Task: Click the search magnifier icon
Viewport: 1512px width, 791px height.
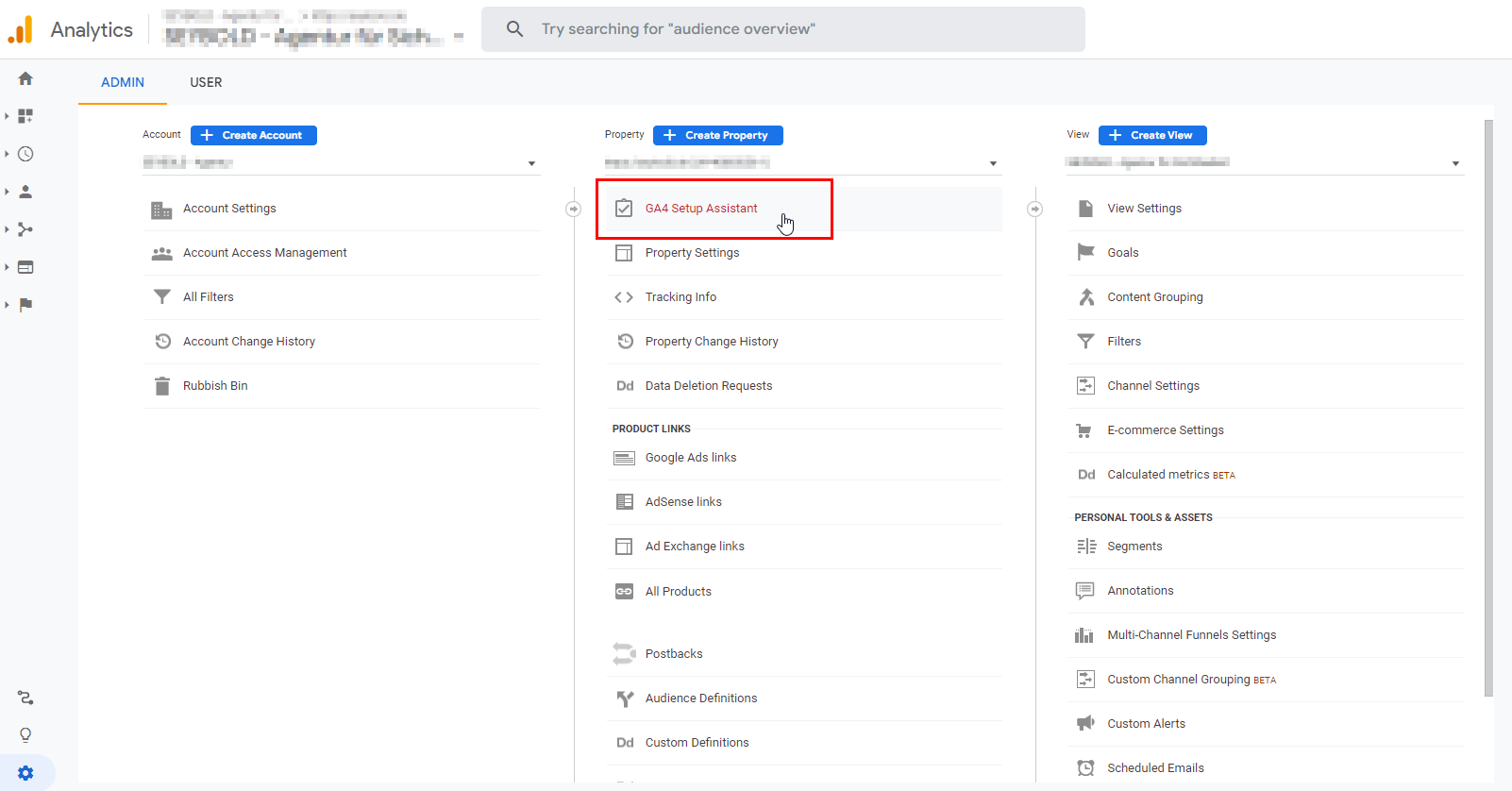Action: pyautogui.click(x=514, y=29)
